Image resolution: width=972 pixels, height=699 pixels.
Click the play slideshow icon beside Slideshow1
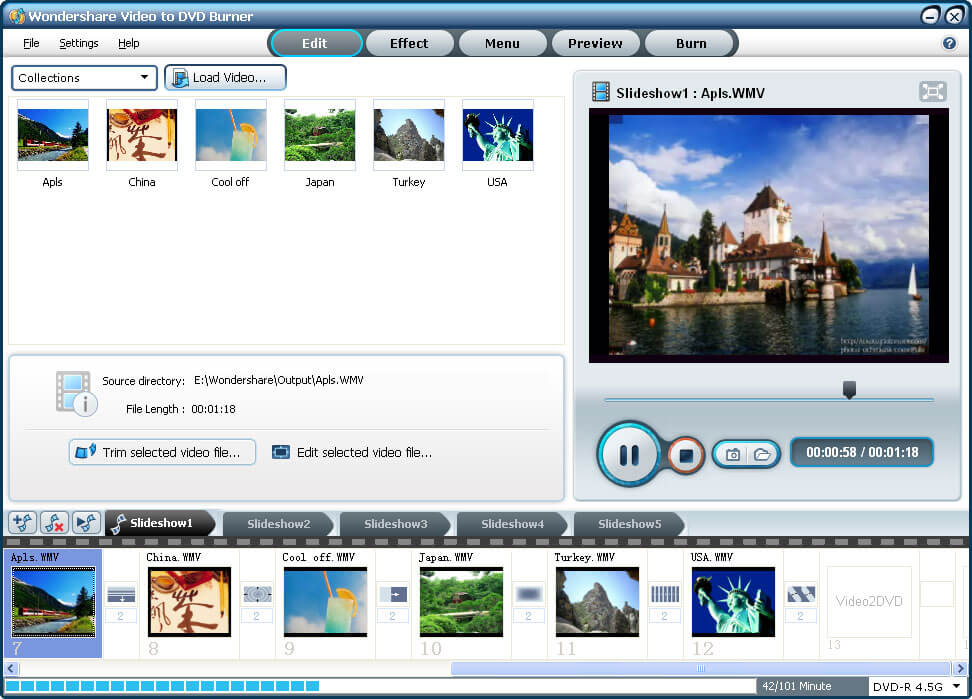[86, 523]
